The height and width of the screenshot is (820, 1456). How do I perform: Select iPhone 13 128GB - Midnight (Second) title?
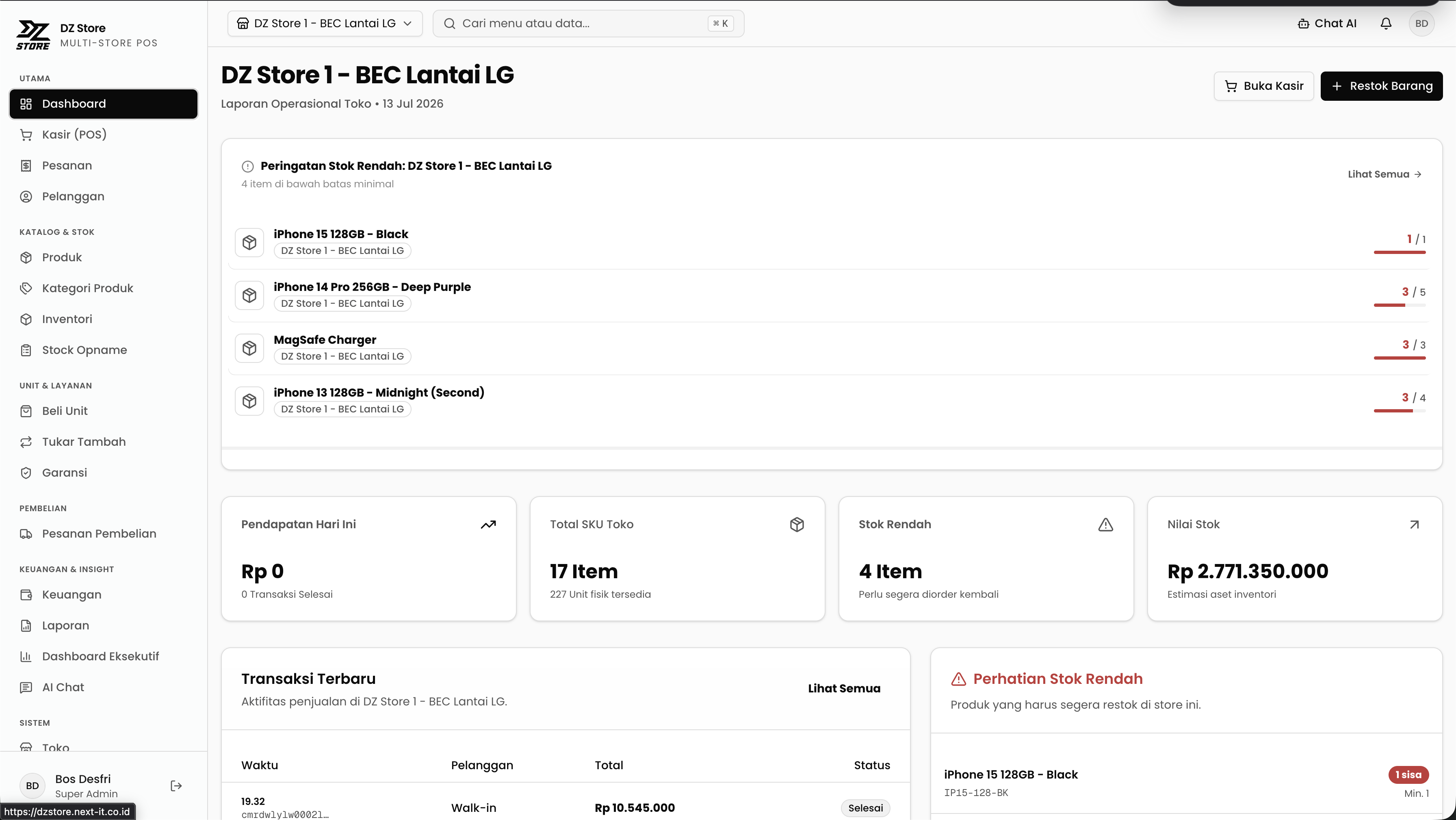pyautogui.click(x=379, y=393)
